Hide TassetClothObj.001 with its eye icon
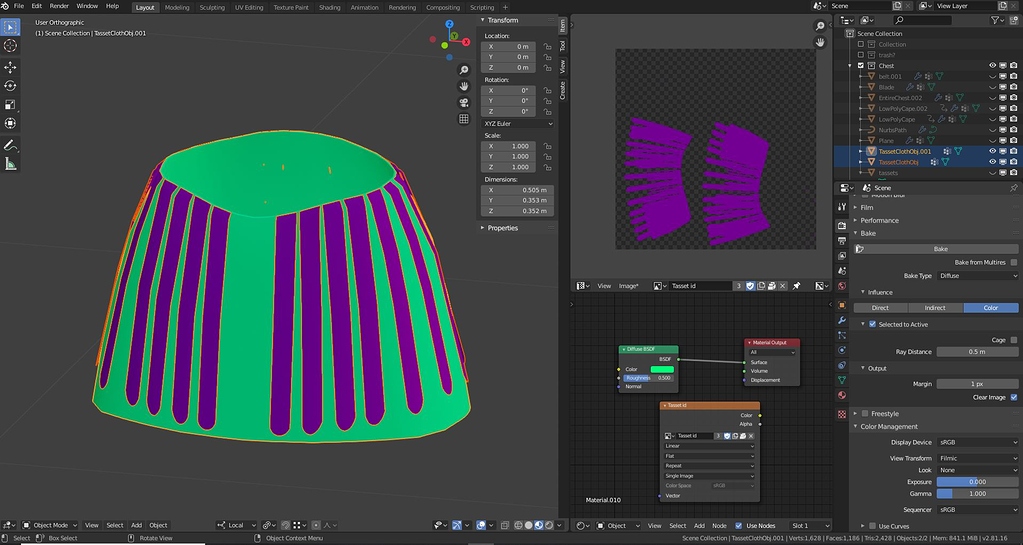This screenshot has width=1023, height=545. click(992, 151)
